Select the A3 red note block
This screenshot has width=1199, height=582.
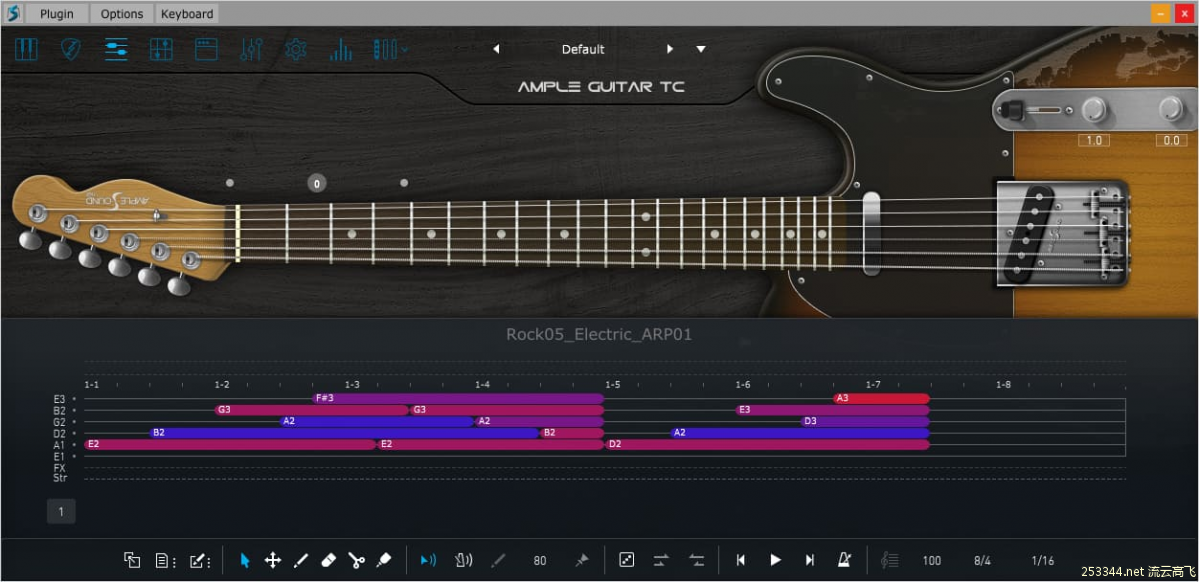click(x=881, y=398)
